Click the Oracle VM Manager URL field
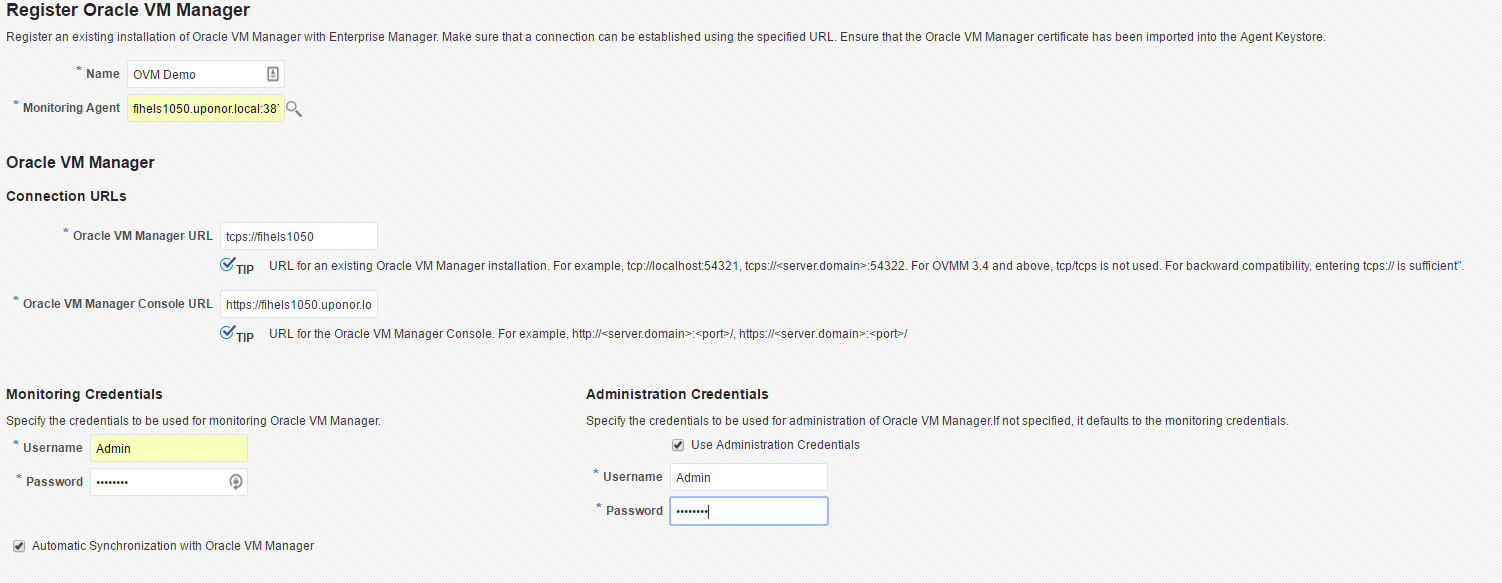This screenshot has width=1502, height=583. [x=299, y=236]
